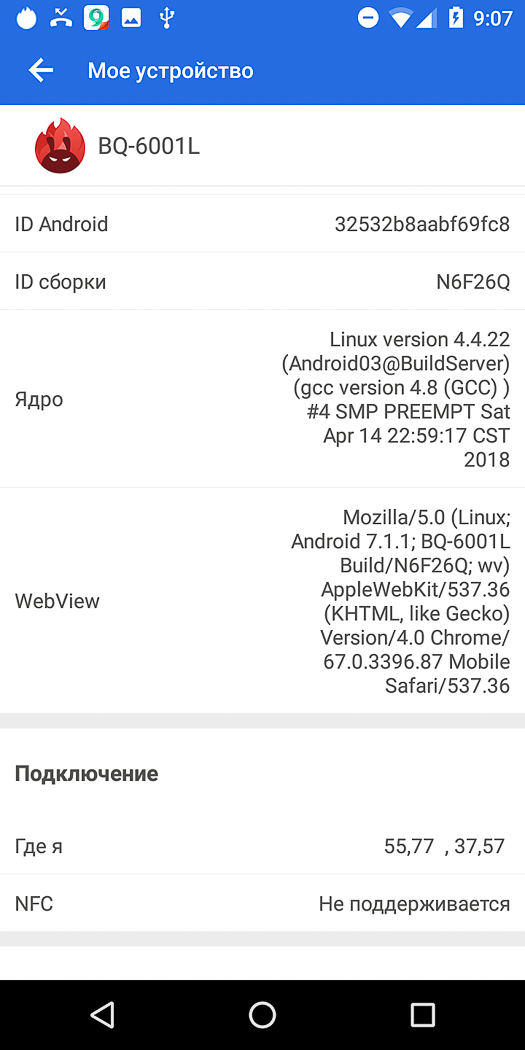Image resolution: width=525 pixels, height=1050 pixels.
Task: Tap the Android back navigation button
Action: coord(102,1015)
